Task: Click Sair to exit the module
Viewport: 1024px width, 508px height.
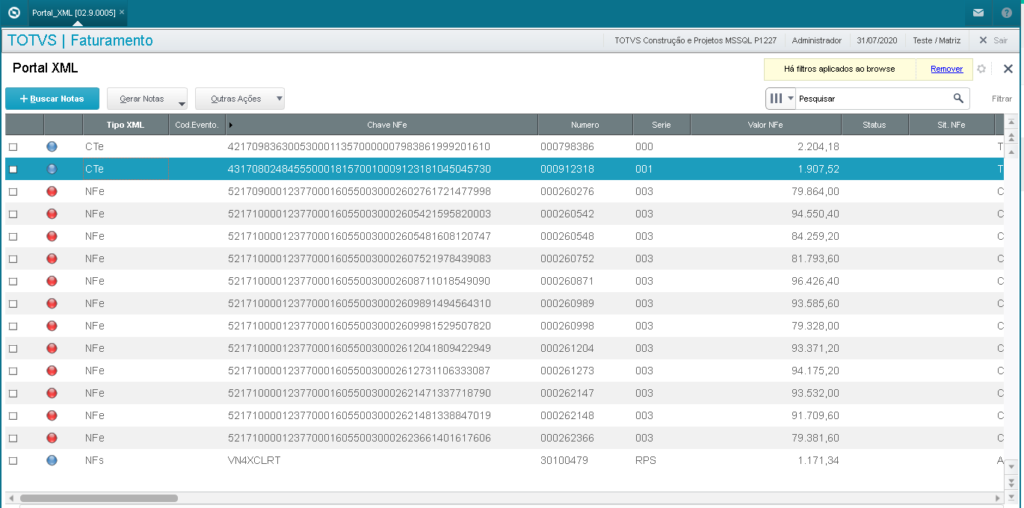Action: tap(993, 40)
